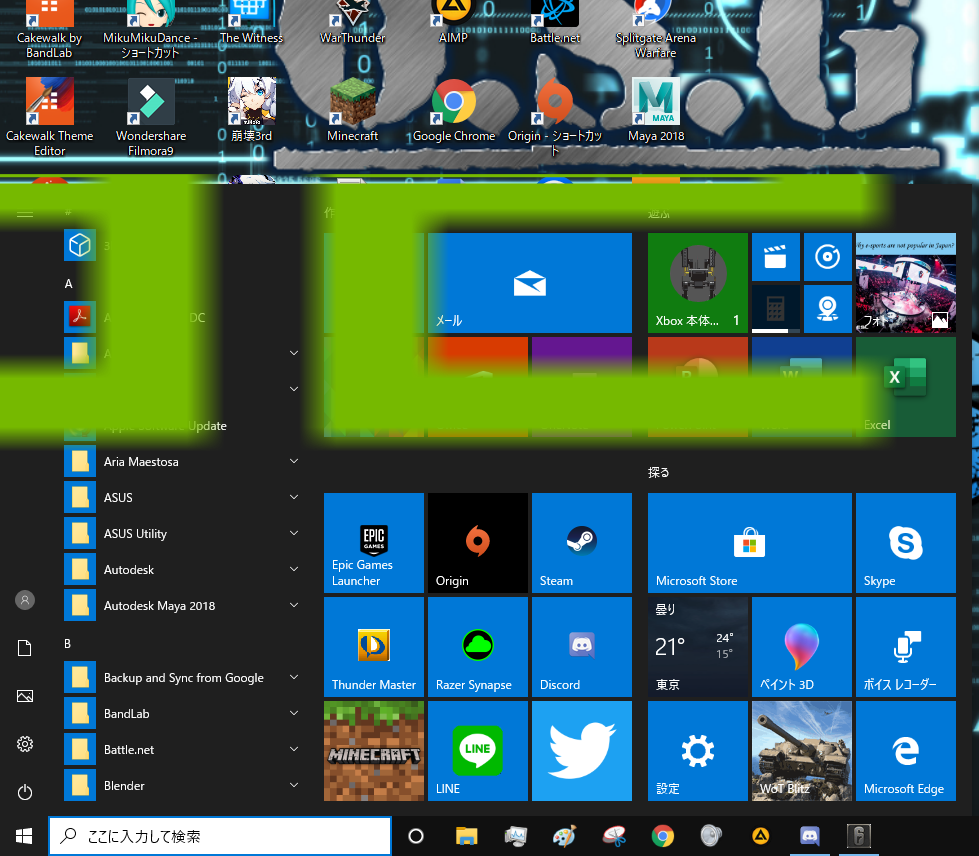Open the Thunder Master tile

tap(373, 647)
